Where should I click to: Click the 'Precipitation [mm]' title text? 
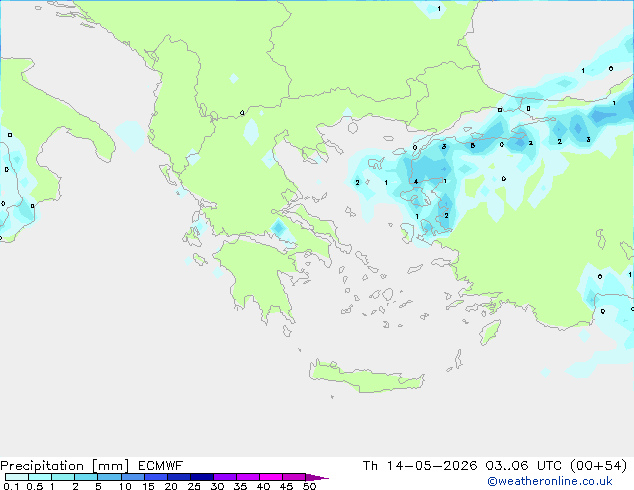[x=65, y=466]
